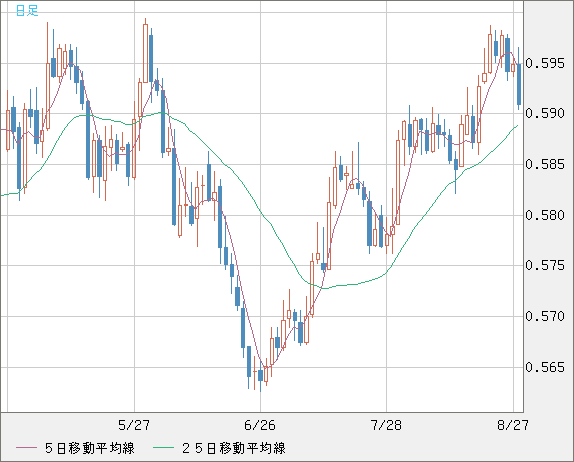Viewport: 574px width, 462px height.
Task: Click the 6/26 date axis label
Action: click(260, 425)
